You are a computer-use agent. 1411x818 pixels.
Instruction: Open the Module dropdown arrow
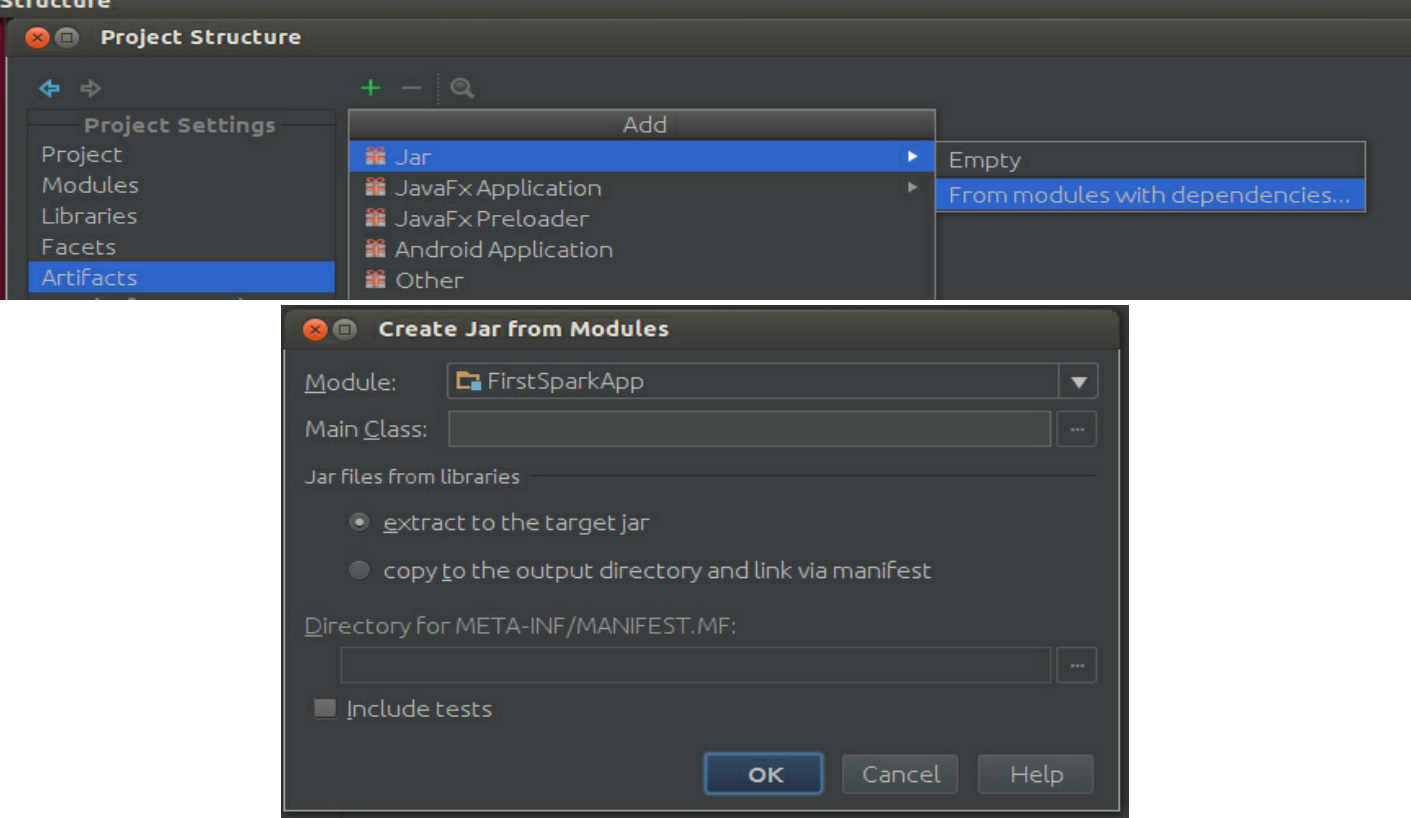coord(1078,382)
